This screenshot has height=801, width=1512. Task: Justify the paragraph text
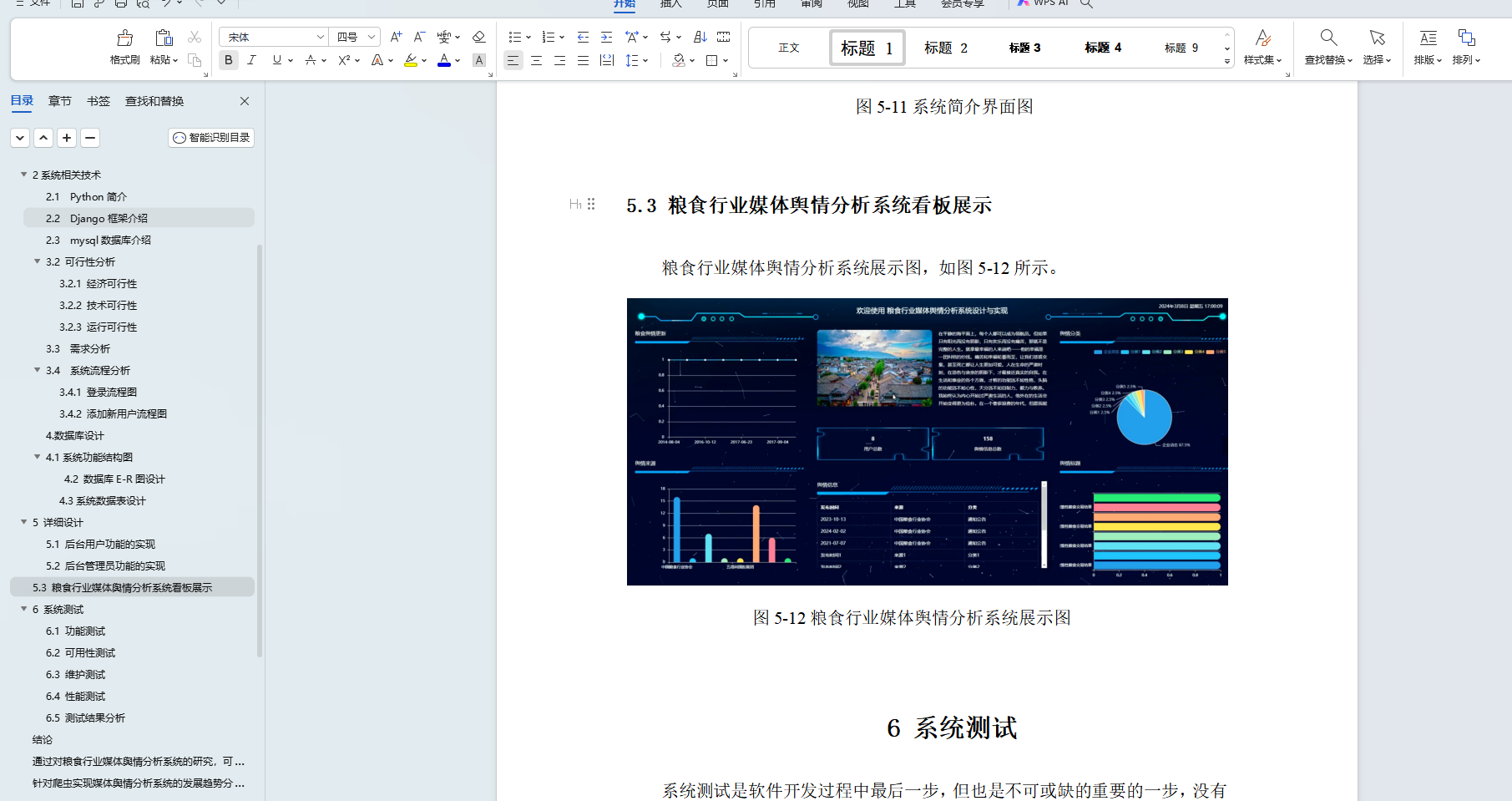[x=583, y=60]
